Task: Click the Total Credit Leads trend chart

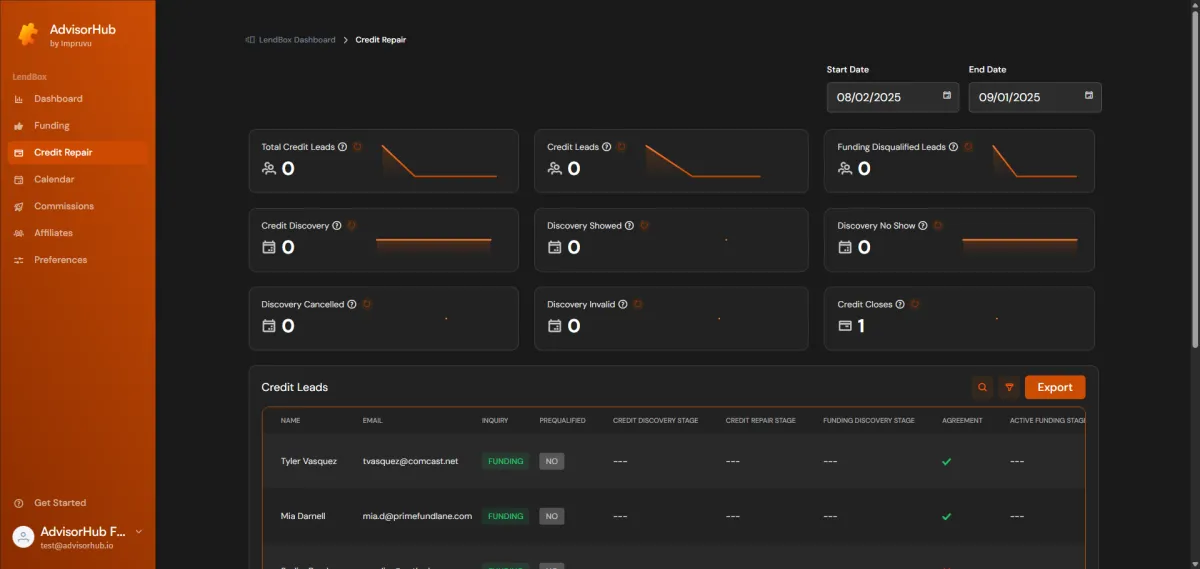Action: (439, 161)
